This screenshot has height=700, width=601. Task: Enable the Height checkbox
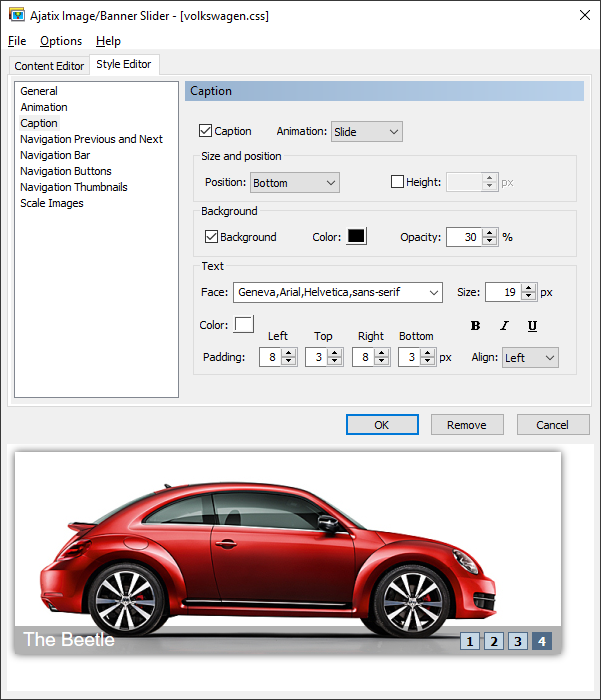[x=397, y=182]
